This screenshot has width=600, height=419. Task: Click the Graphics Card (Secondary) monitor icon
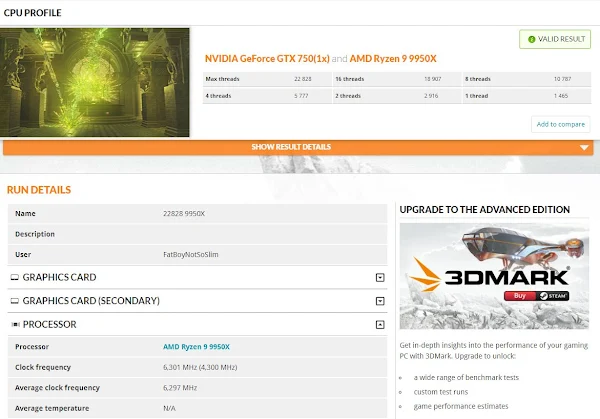click(x=15, y=301)
